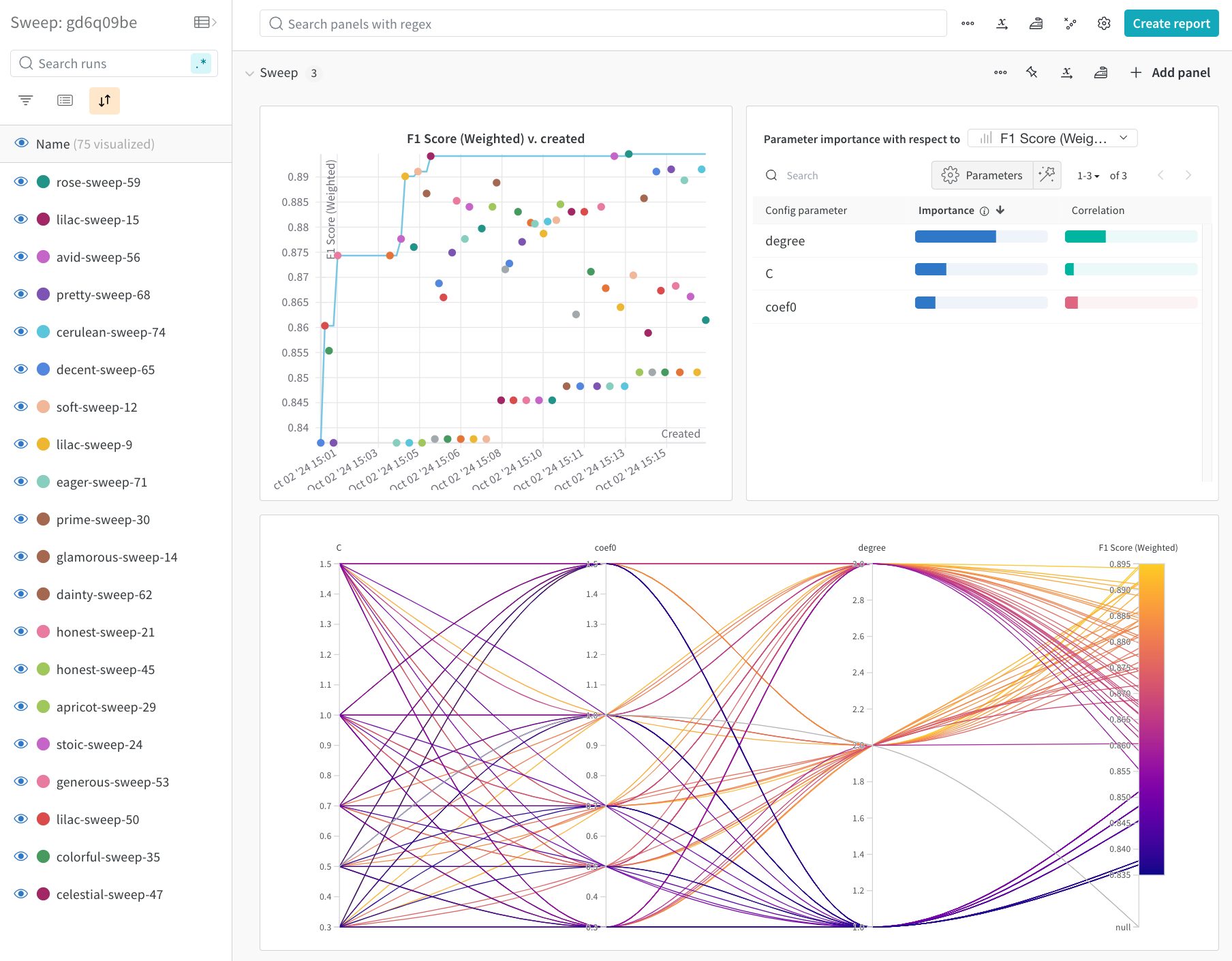Click the Search panels with regex field
This screenshot has width=1232, height=961.
pyautogui.click(x=603, y=24)
